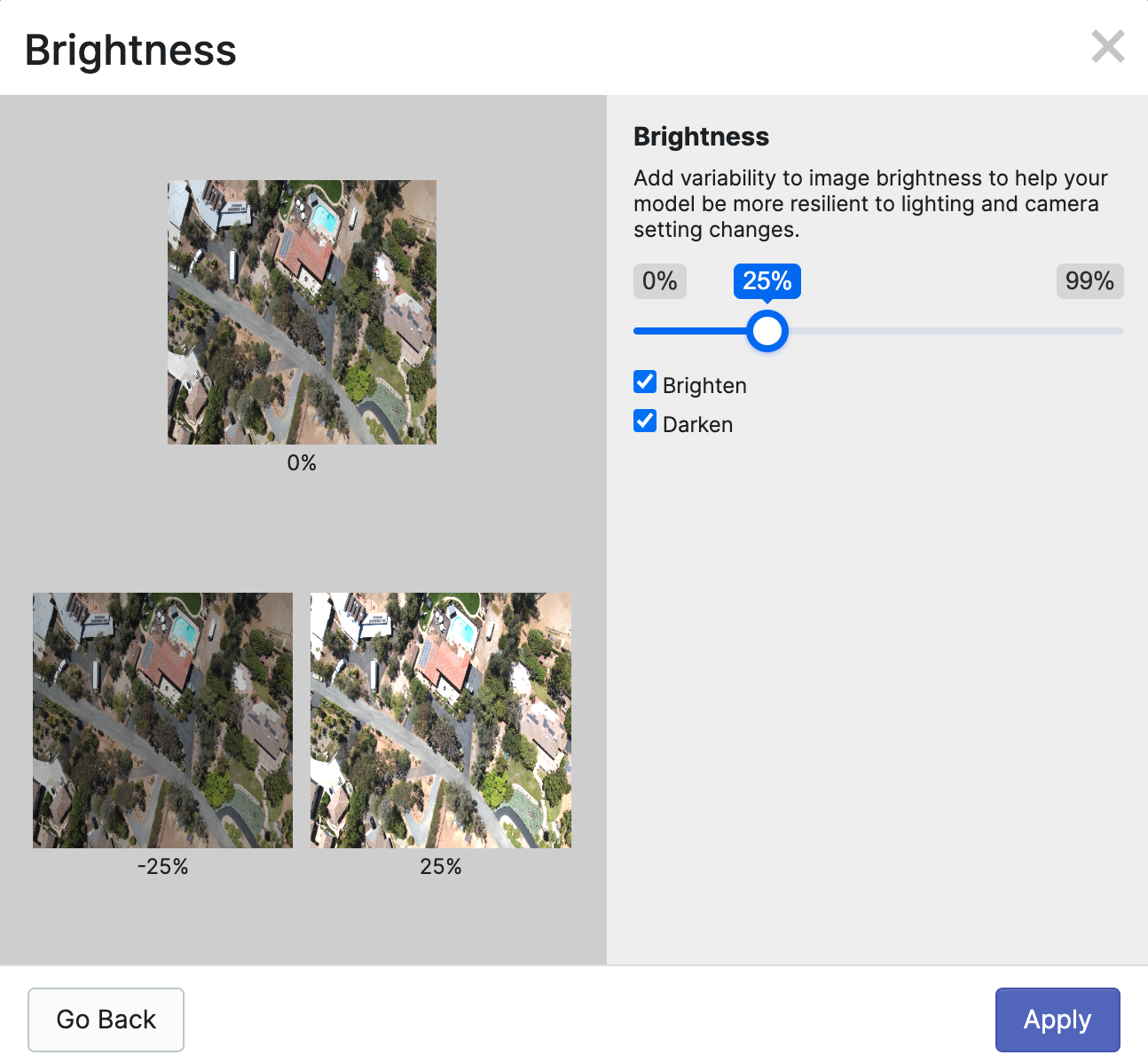Viewport: 1148px width, 1063px height.
Task: Click the 0% minimum slider label
Action: click(660, 281)
